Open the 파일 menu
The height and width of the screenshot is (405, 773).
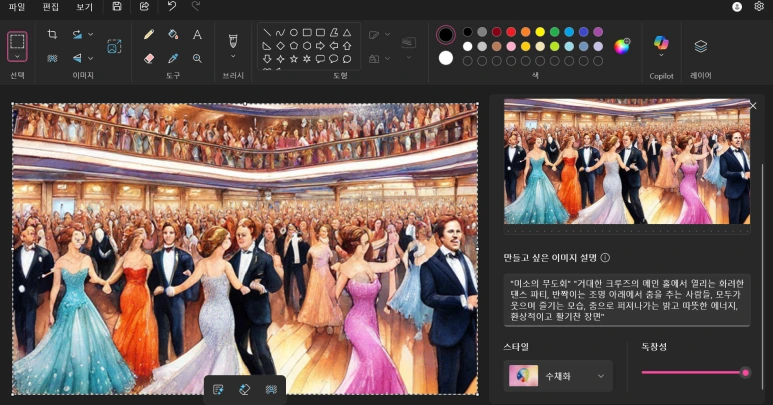tap(17, 6)
